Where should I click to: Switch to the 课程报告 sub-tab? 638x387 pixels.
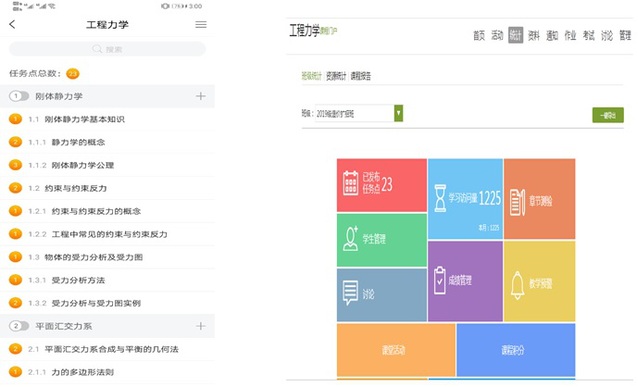[x=361, y=76]
